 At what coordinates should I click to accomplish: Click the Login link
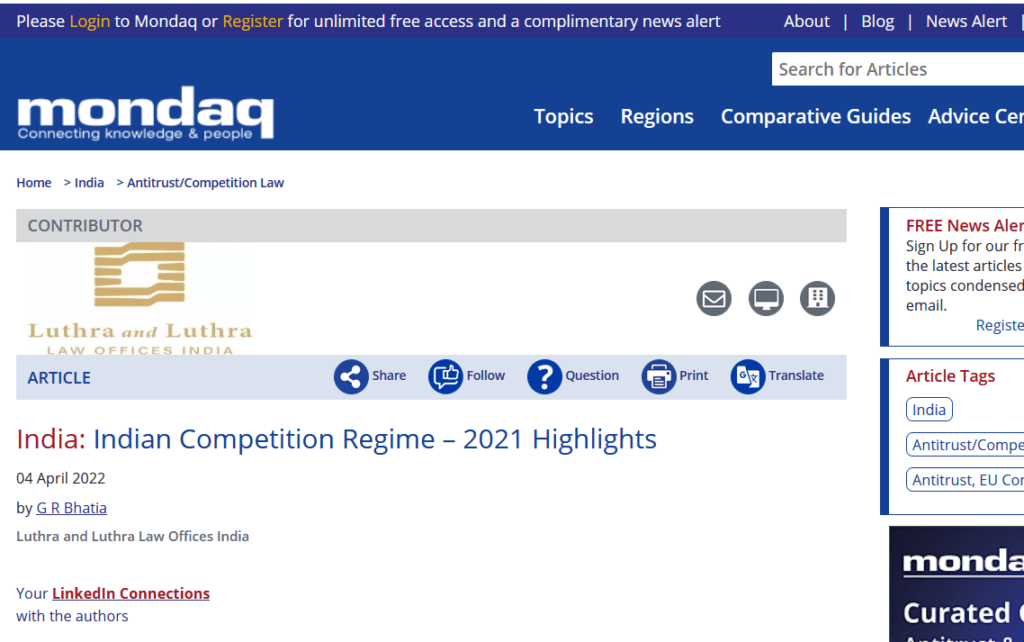[x=90, y=21]
